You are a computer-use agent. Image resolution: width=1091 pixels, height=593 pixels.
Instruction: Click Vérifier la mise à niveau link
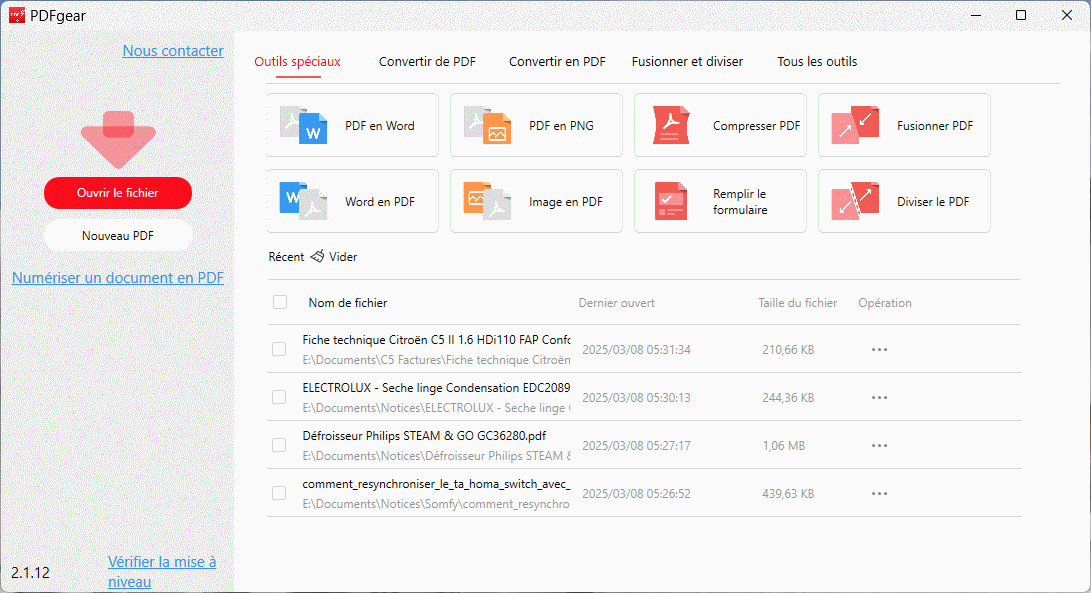(162, 571)
